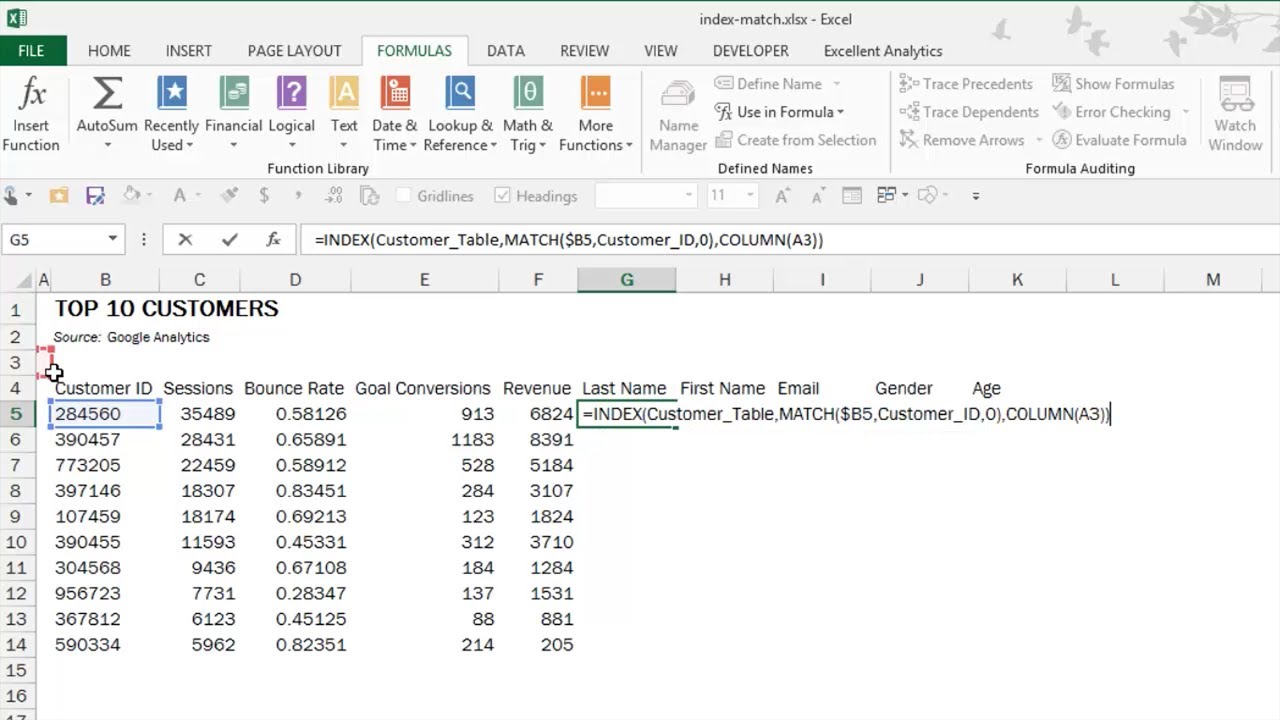Viewport: 1280px width, 720px height.
Task: Decrease font size with the small A
Action: tap(817, 196)
